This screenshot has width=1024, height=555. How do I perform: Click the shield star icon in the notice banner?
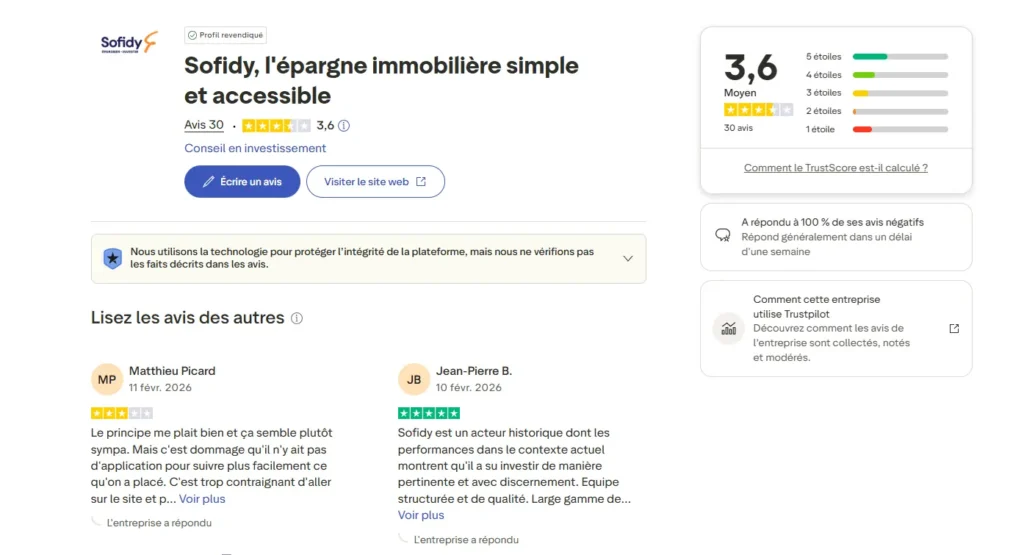click(x=113, y=258)
